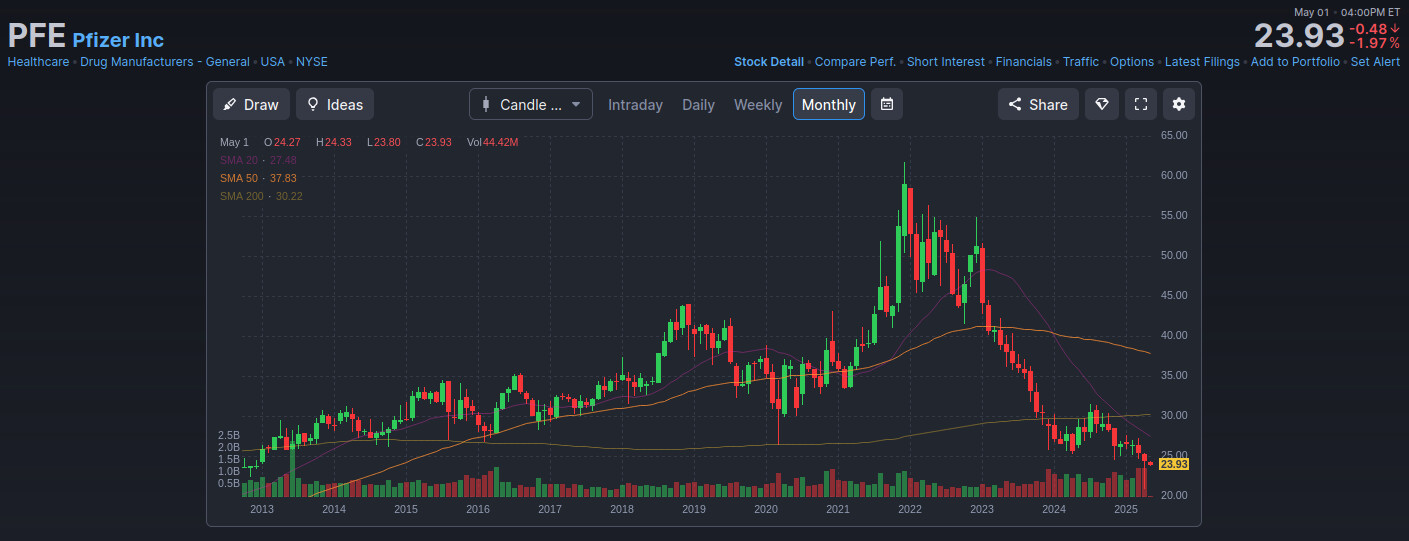Click the diamond premium icon
This screenshot has height=541, width=1409.
pyautogui.click(x=1101, y=104)
